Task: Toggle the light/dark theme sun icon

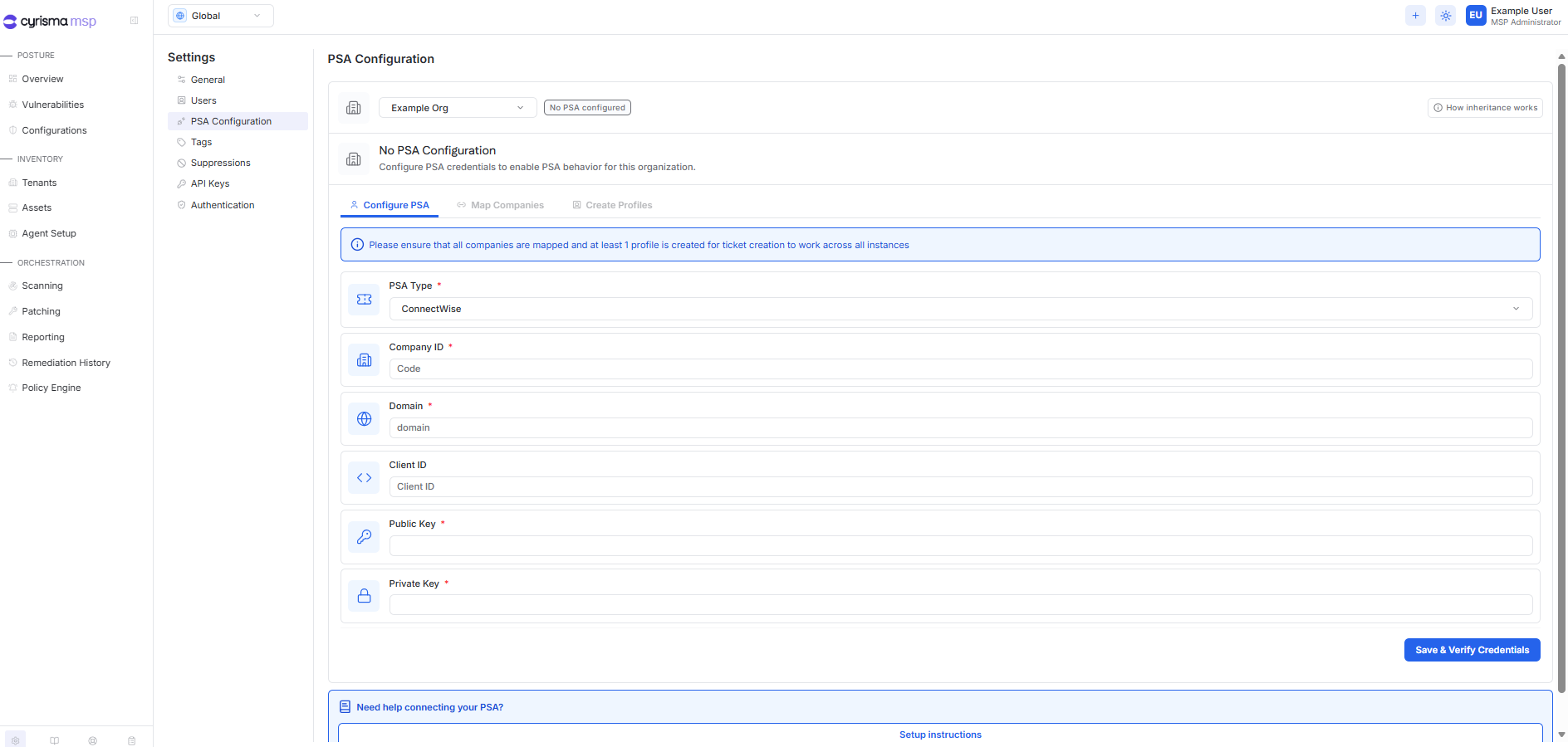Action: coord(1446,16)
